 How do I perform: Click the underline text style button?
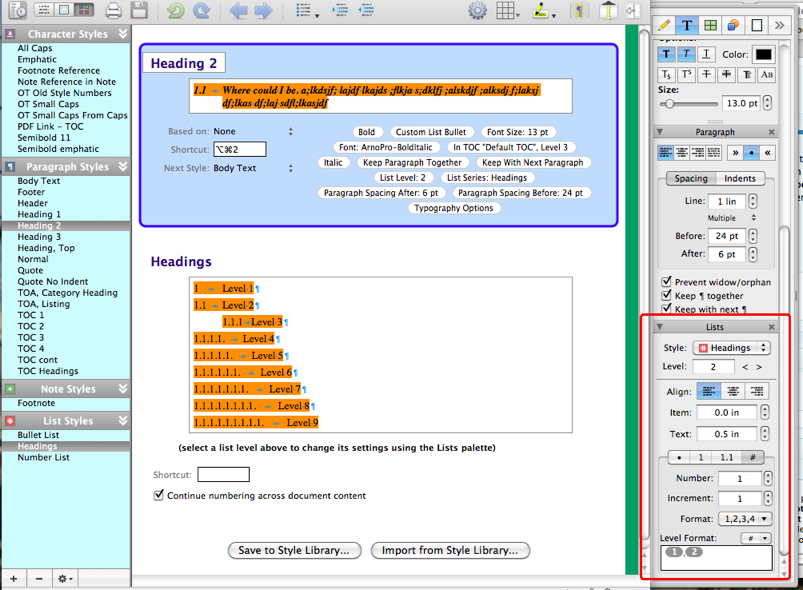[x=706, y=54]
